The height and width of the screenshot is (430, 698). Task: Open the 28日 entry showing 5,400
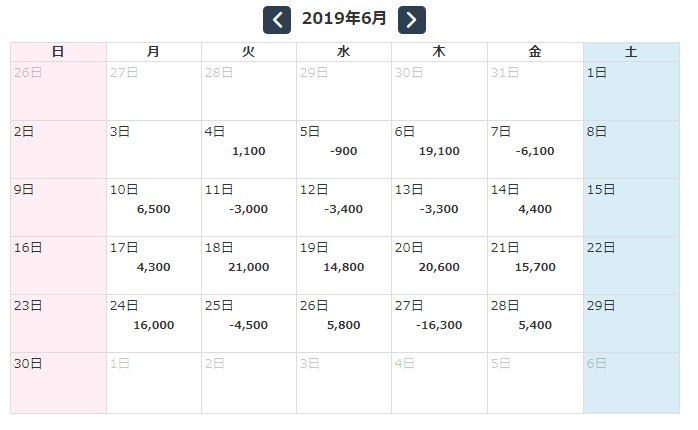coord(535,324)
